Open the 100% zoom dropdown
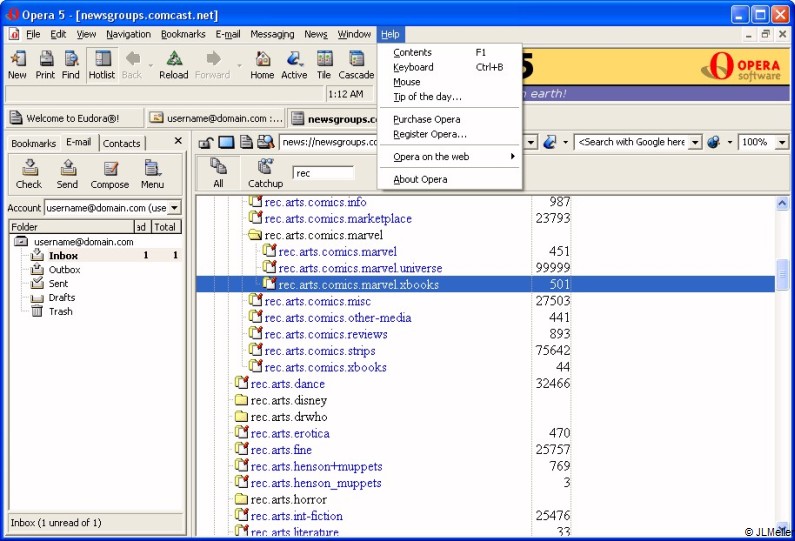Viewport: 795px width, 541px height. click(x=782, y=142)
